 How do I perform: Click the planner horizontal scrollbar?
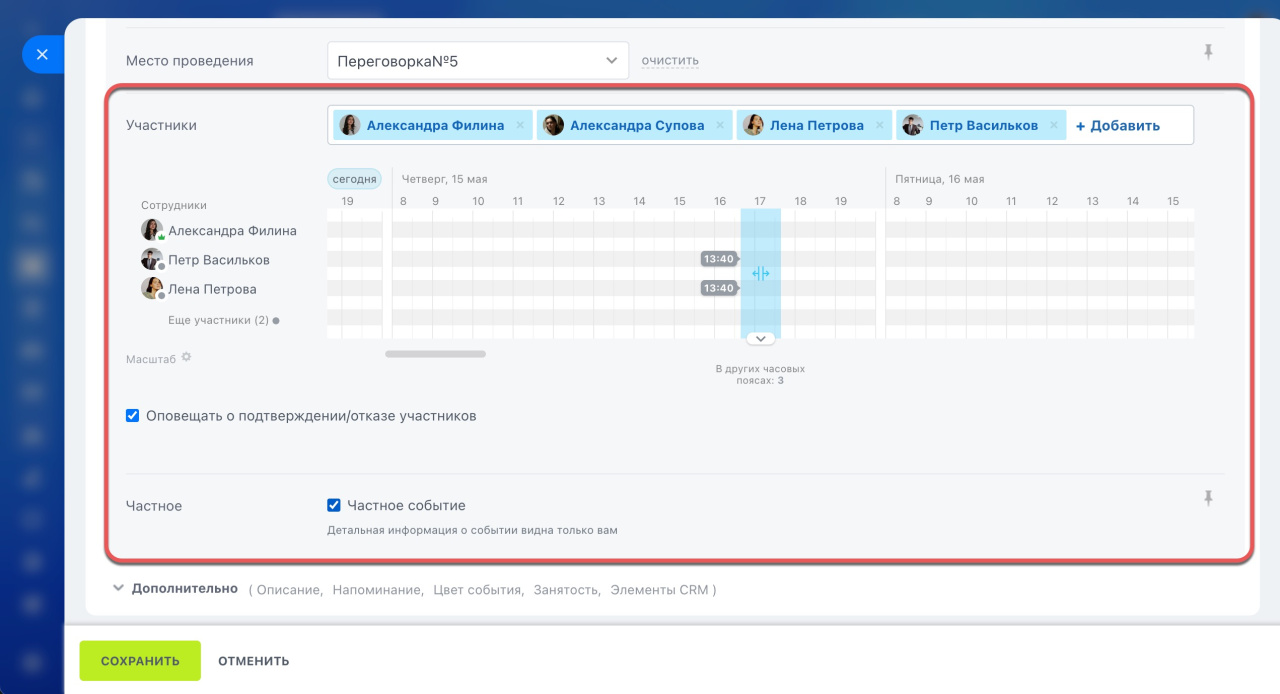[x=436, y=354]
